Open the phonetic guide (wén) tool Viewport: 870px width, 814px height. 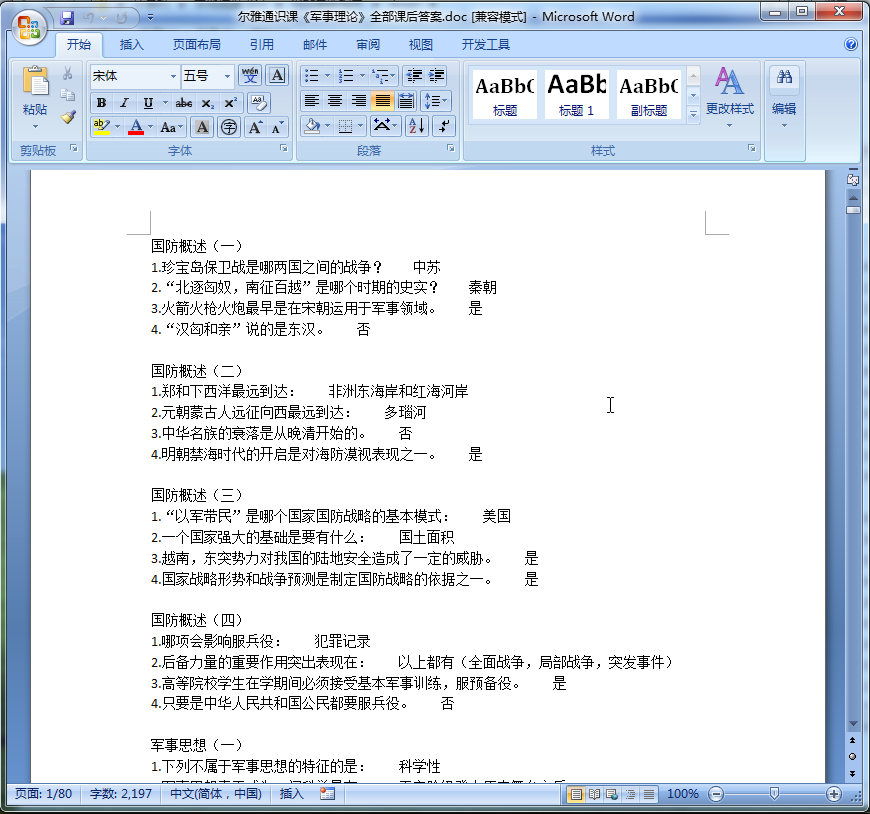[250, 75]
